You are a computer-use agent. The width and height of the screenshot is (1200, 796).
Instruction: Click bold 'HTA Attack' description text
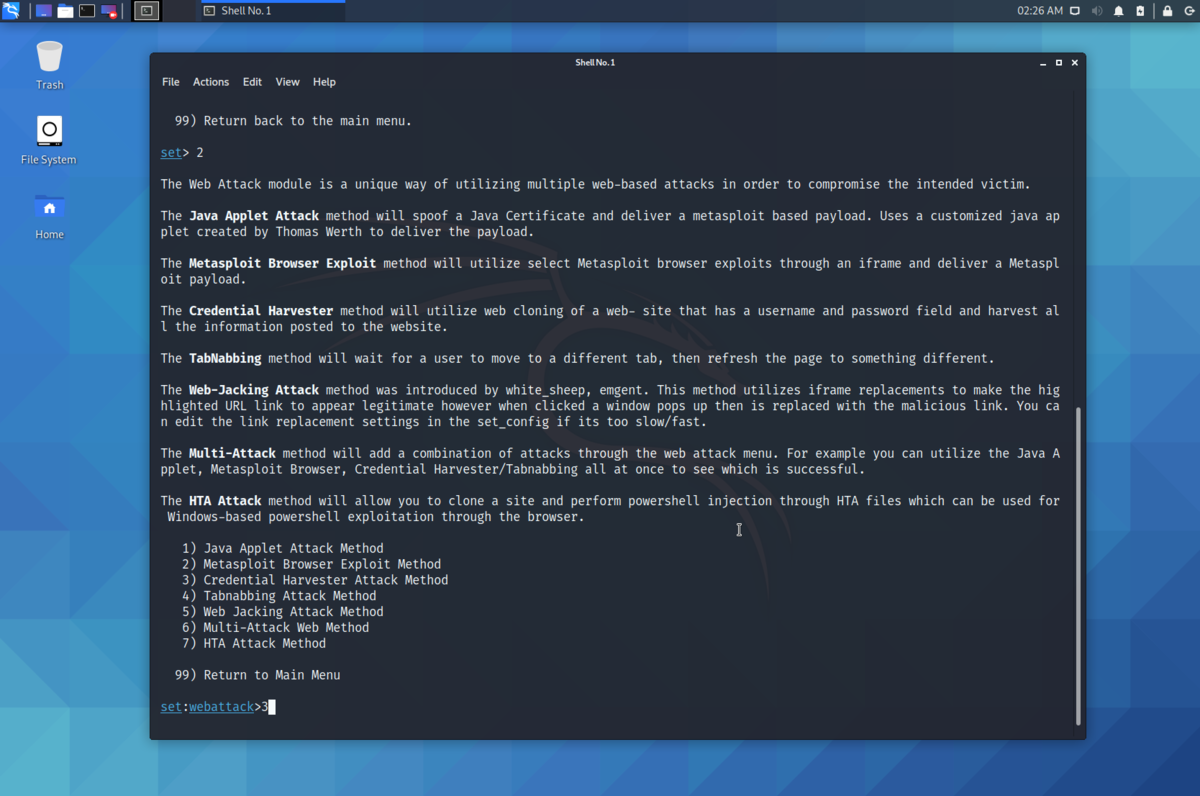tap(225, 501)
